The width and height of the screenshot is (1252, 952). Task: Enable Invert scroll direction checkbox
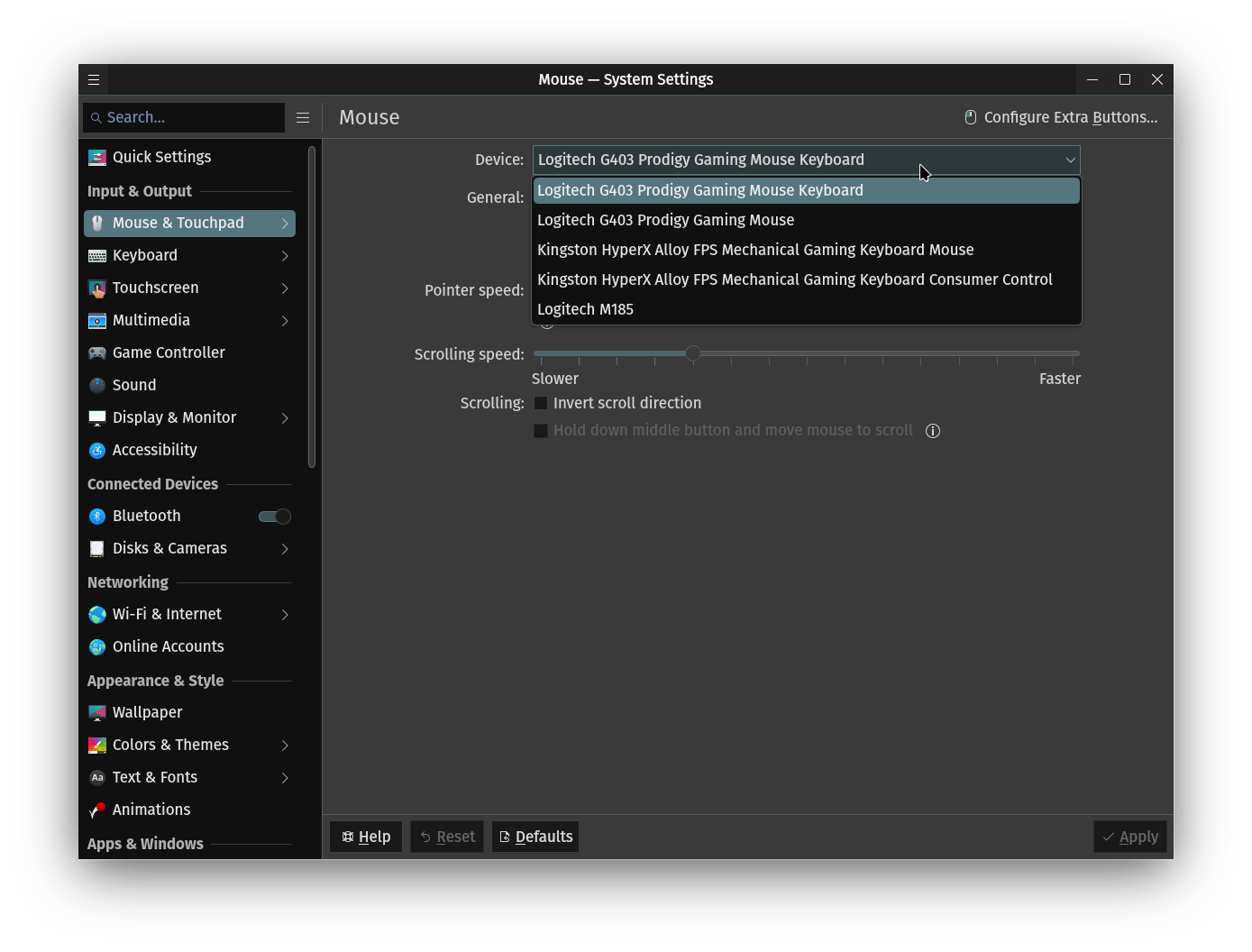(541, 403)
